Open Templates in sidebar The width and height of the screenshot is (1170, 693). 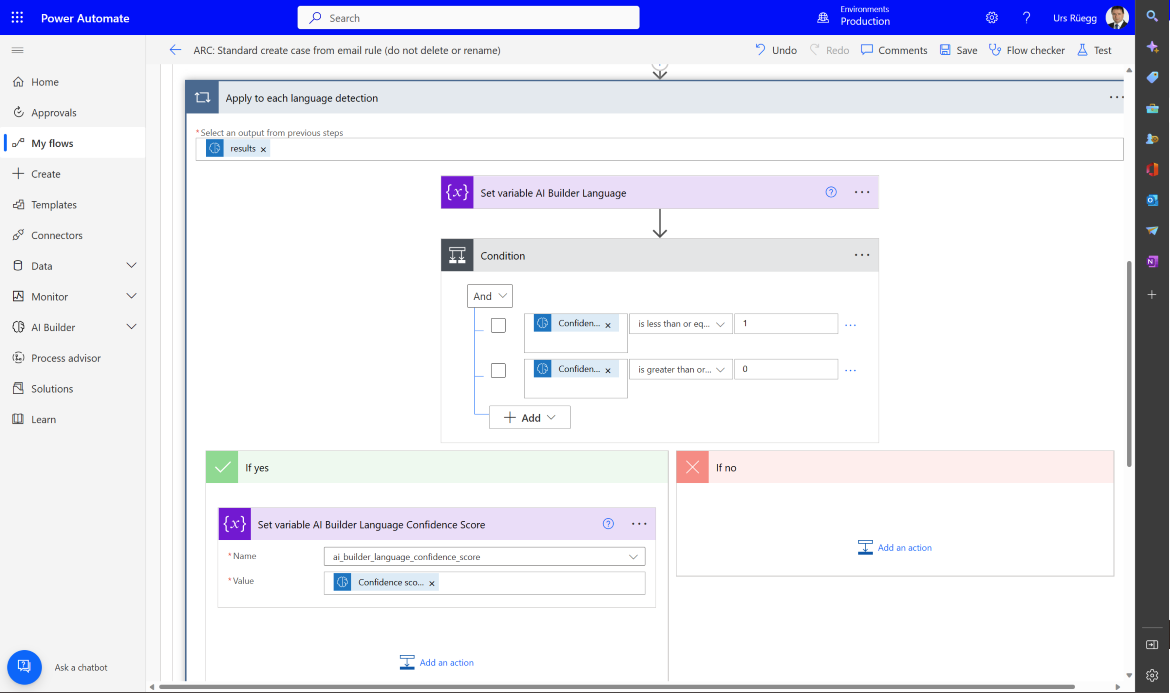click(x=72, y=204)
